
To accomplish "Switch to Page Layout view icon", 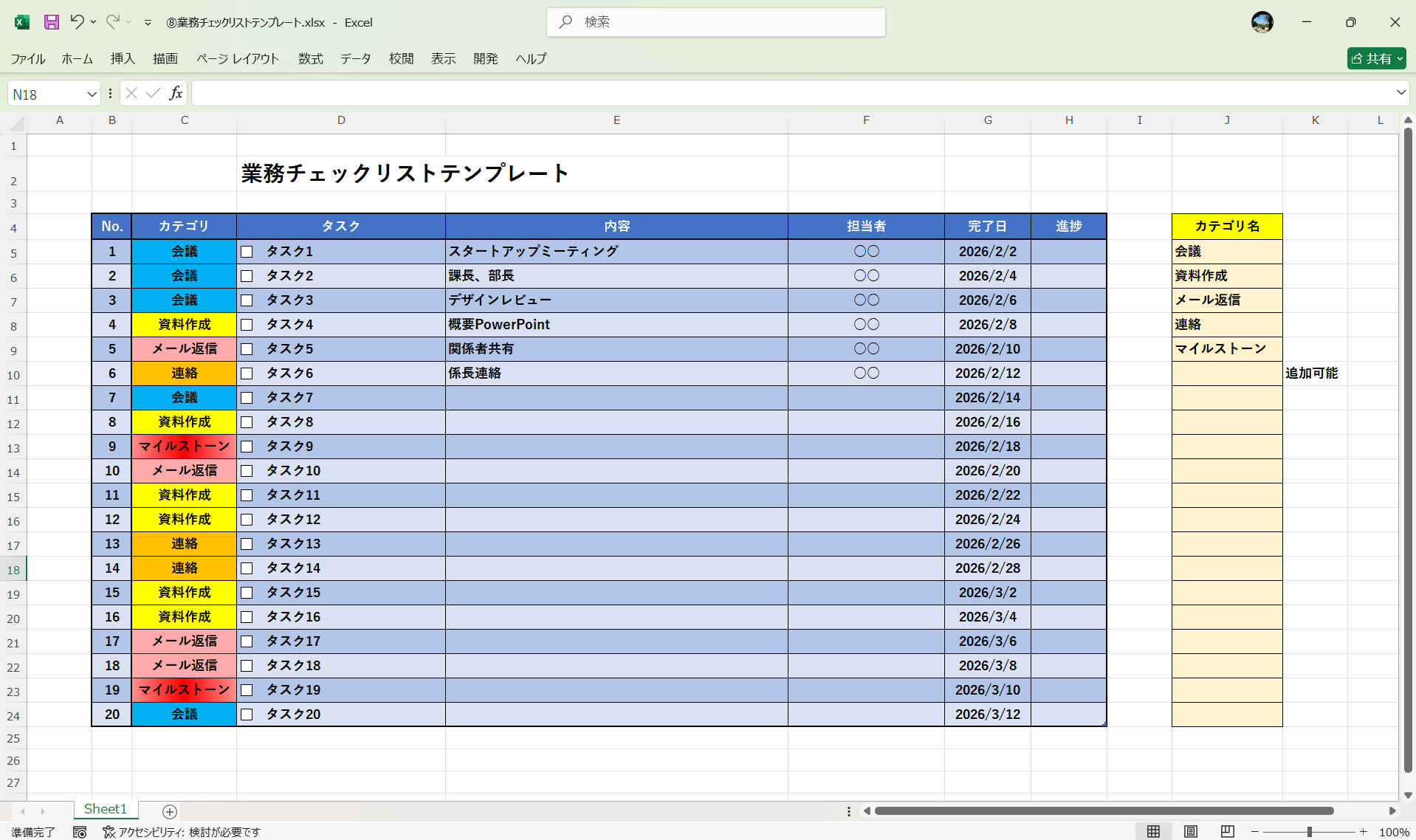I will tap(1191, 831).
